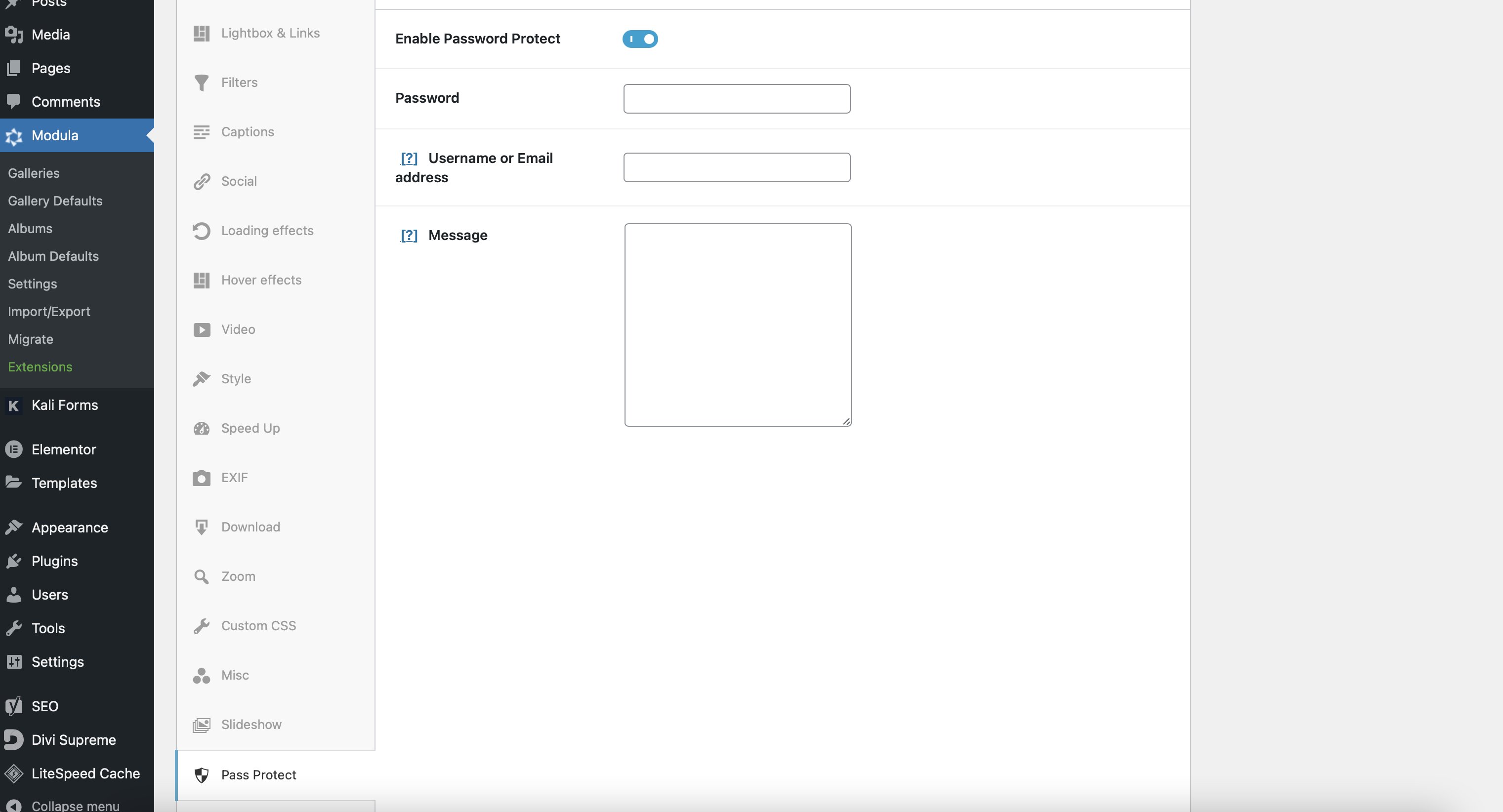Click the Hover effects grid icon

coord(201,281)
